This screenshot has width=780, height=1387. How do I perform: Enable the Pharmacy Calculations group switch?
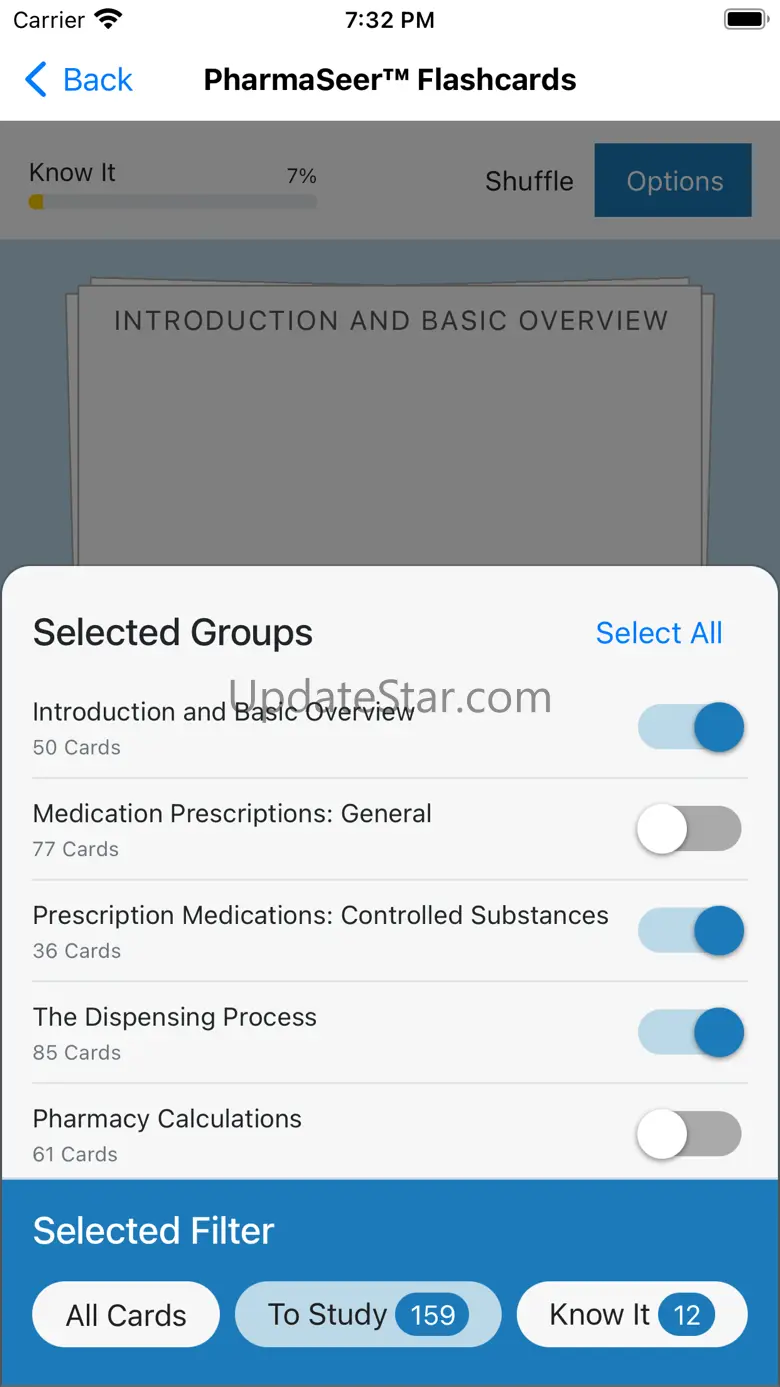click(x=690, y=1135)
